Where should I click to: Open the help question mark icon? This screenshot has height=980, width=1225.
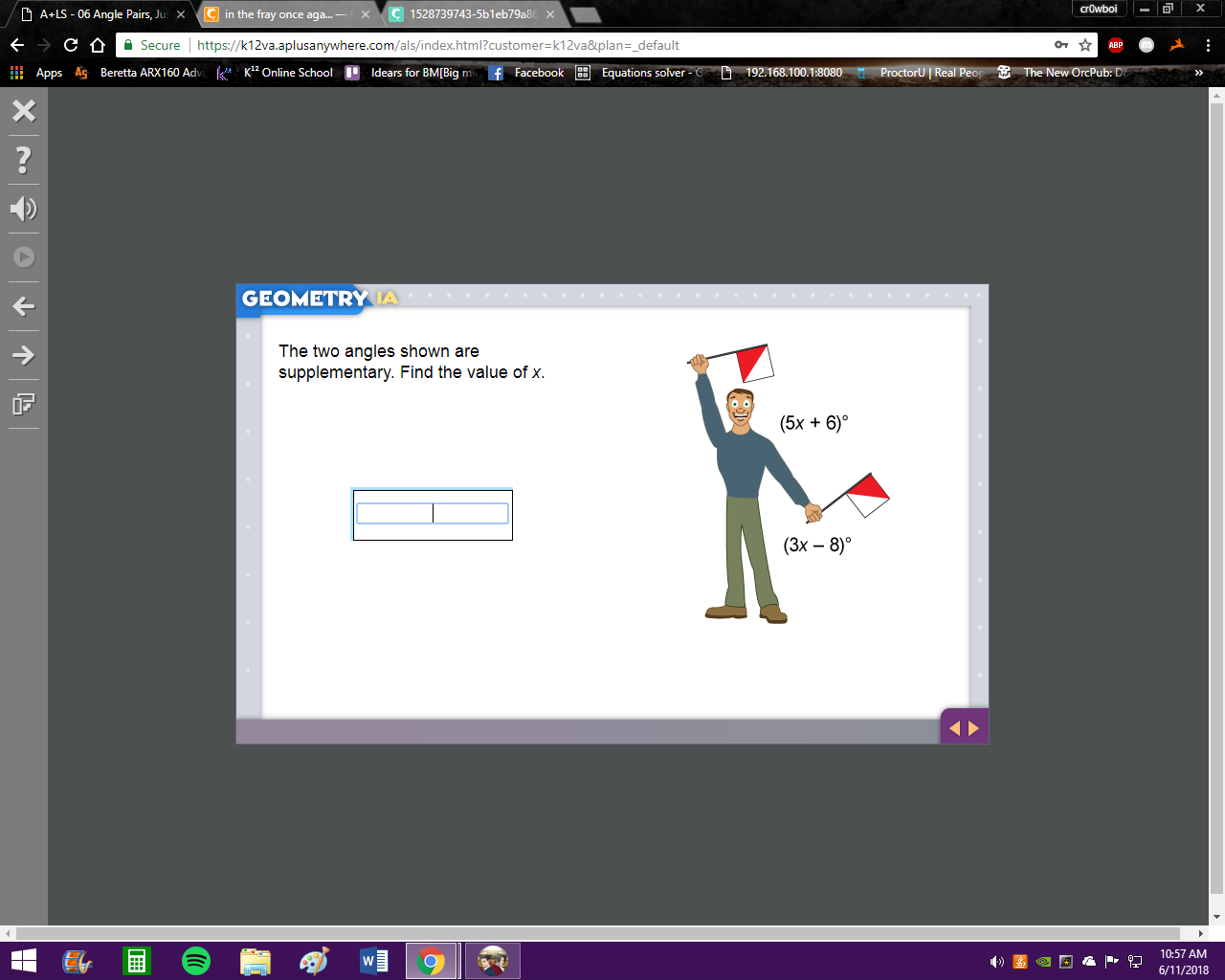tap(24, 160)
